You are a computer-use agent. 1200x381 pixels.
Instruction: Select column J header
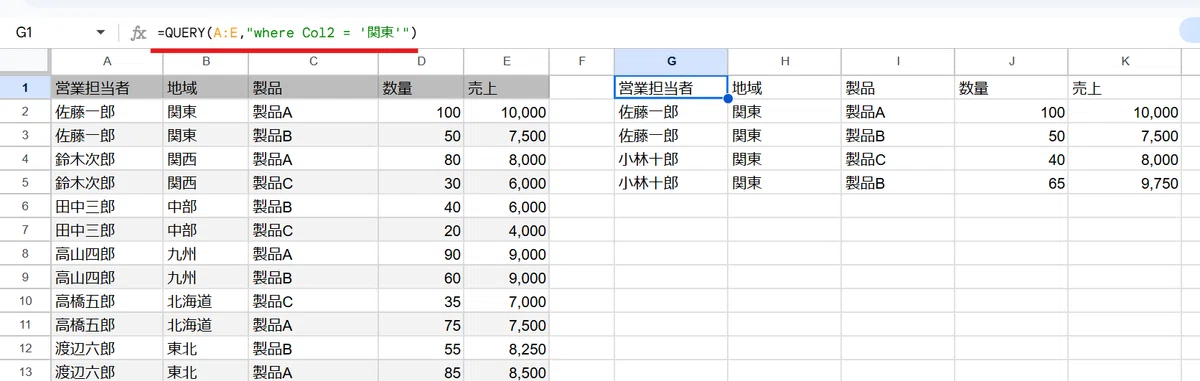(x=1011, y=61)
